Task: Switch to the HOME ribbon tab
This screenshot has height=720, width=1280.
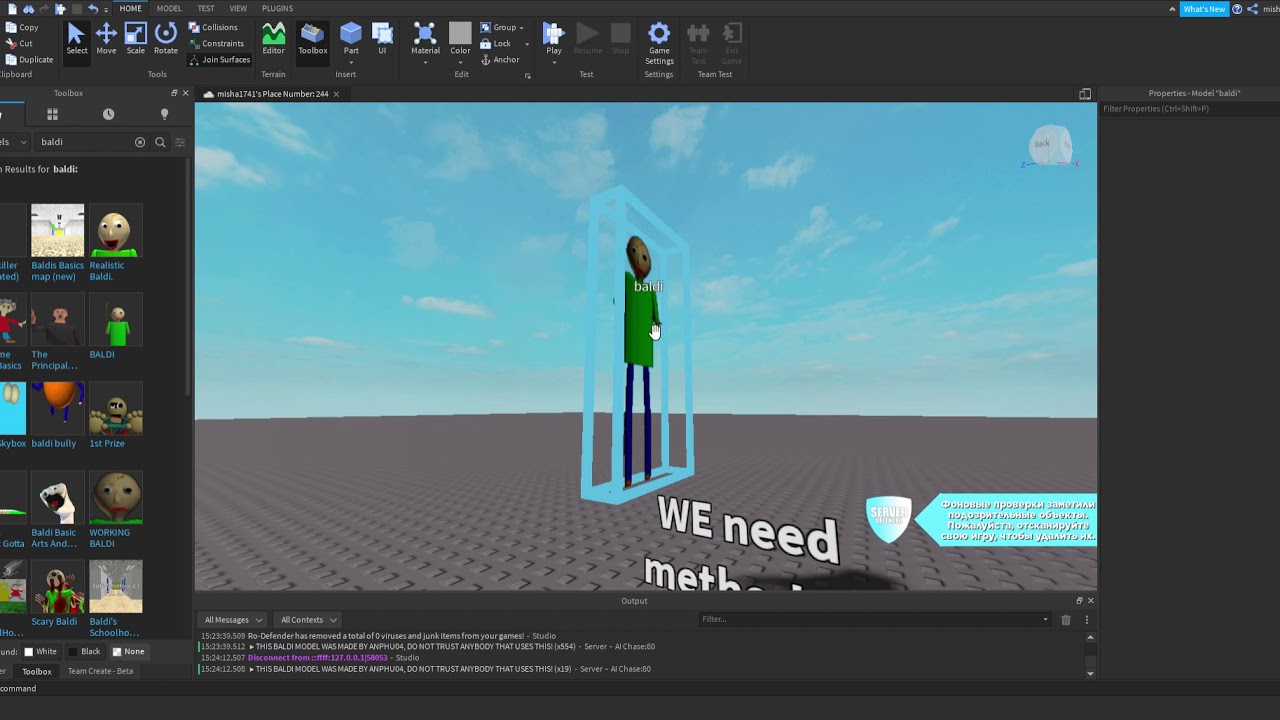Action: click(x=130, y=8)
